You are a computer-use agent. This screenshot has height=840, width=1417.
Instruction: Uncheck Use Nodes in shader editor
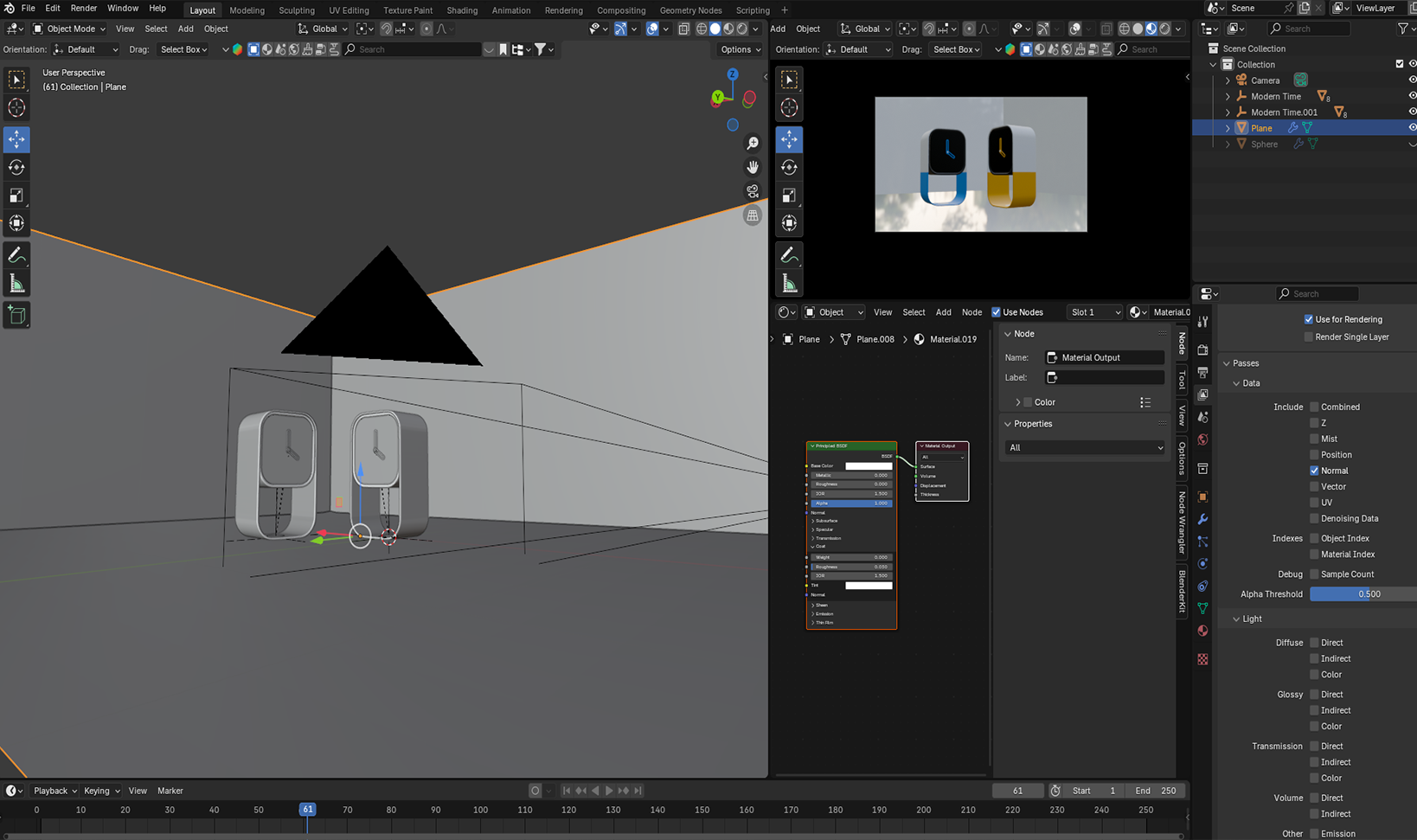click(996, 312)
